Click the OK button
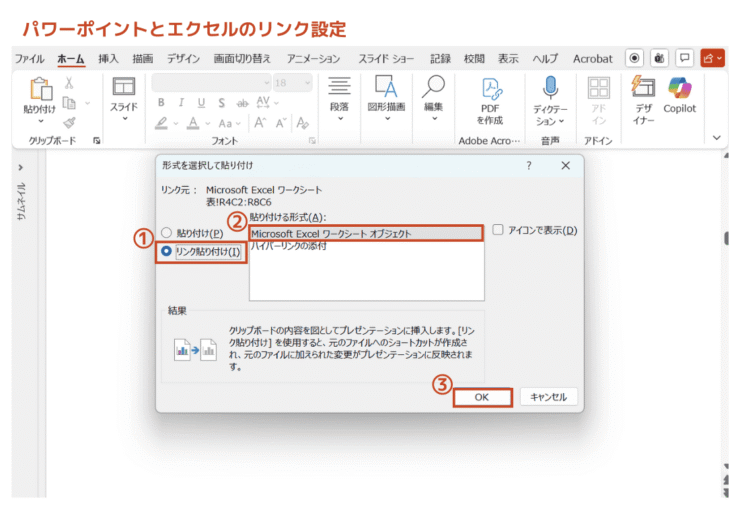 point(482,397)
